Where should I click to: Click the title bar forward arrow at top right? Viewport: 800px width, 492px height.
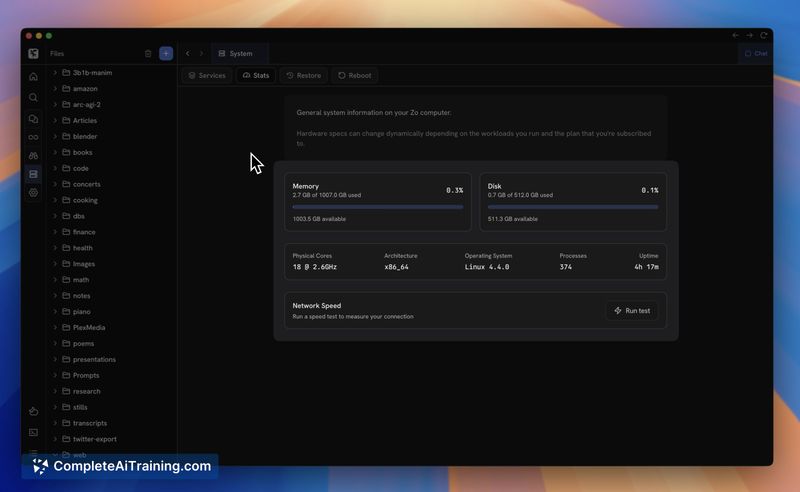point(749,35)
